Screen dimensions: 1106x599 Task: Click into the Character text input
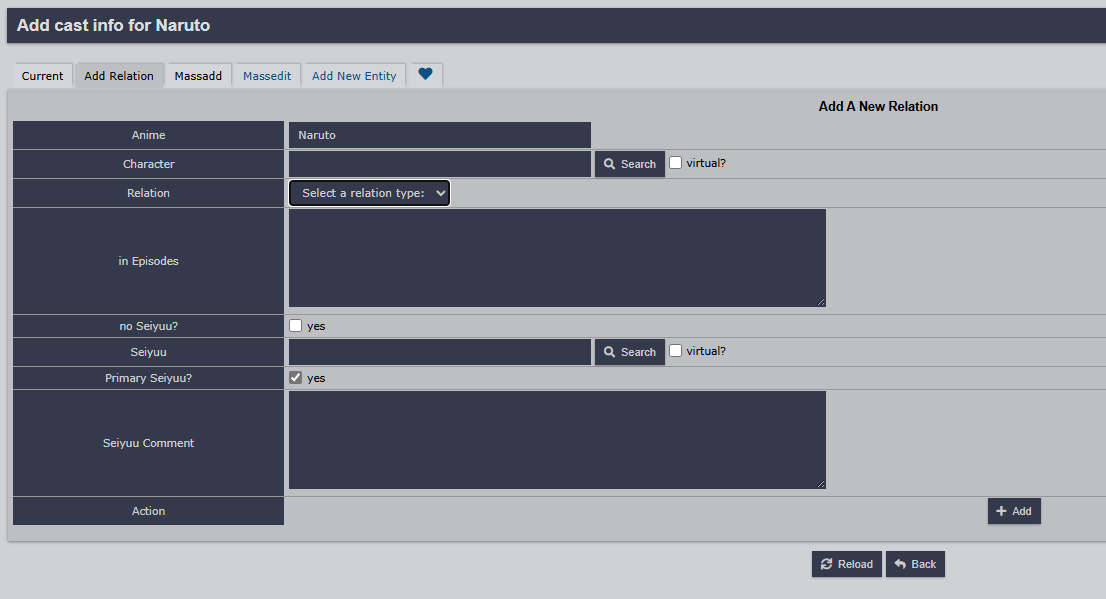click(440, 164)
